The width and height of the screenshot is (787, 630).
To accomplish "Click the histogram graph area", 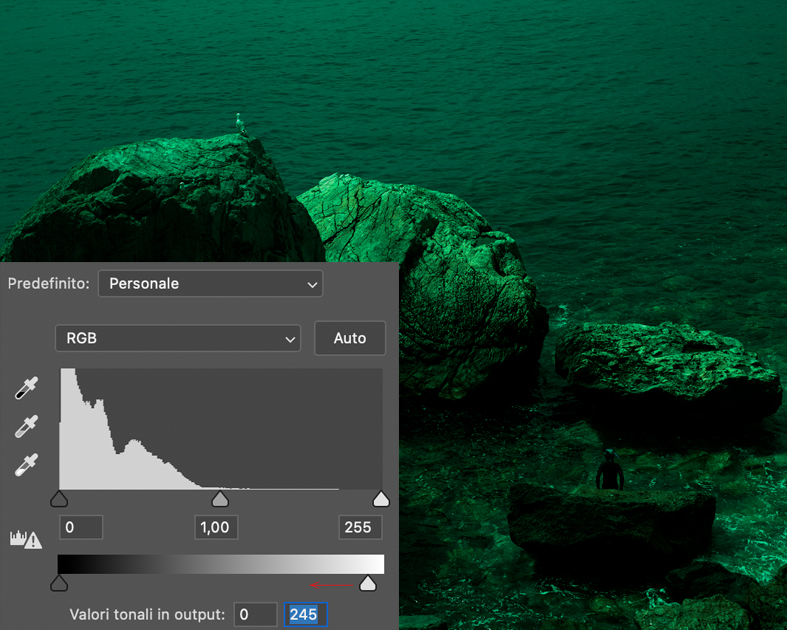I will pos(220,428).
